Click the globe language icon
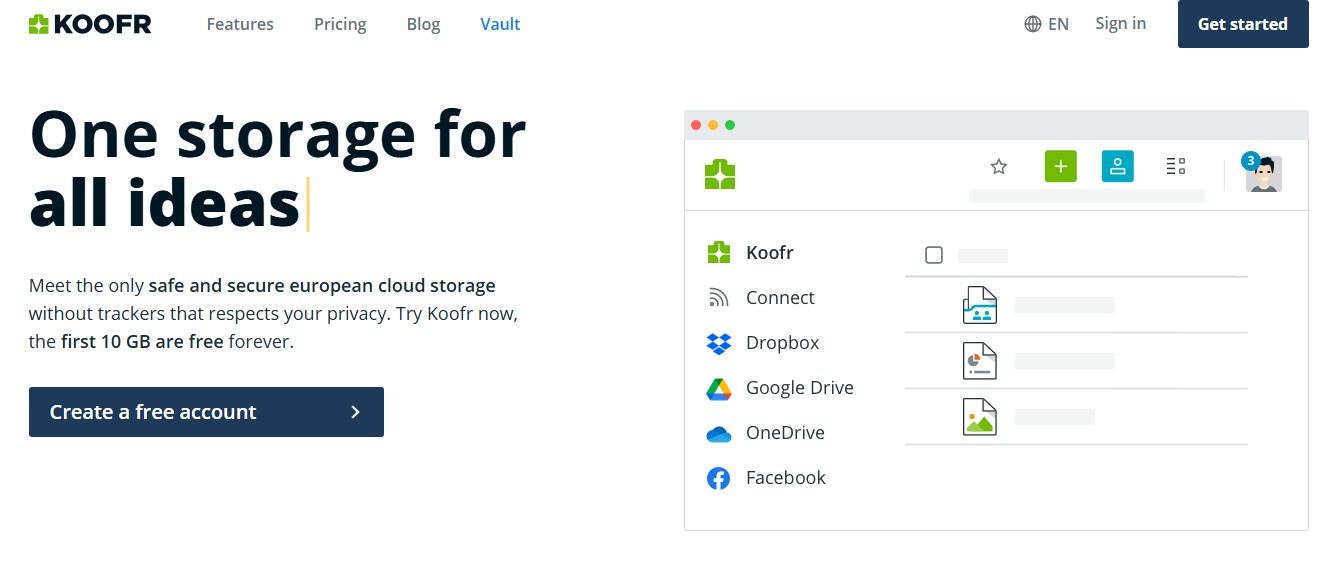The image size is (1325, 562). click(x=1033, y=24)
